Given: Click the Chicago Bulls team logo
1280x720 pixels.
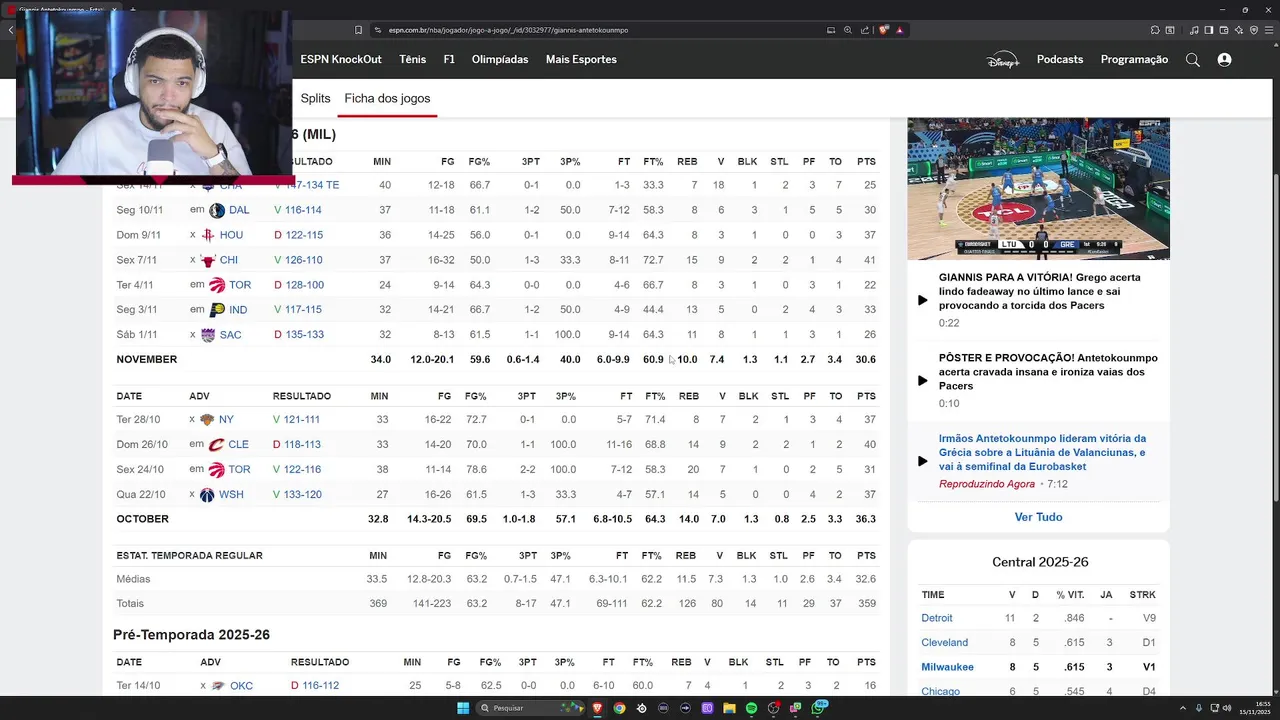Looking at the screenshot, I should (208, 260).
